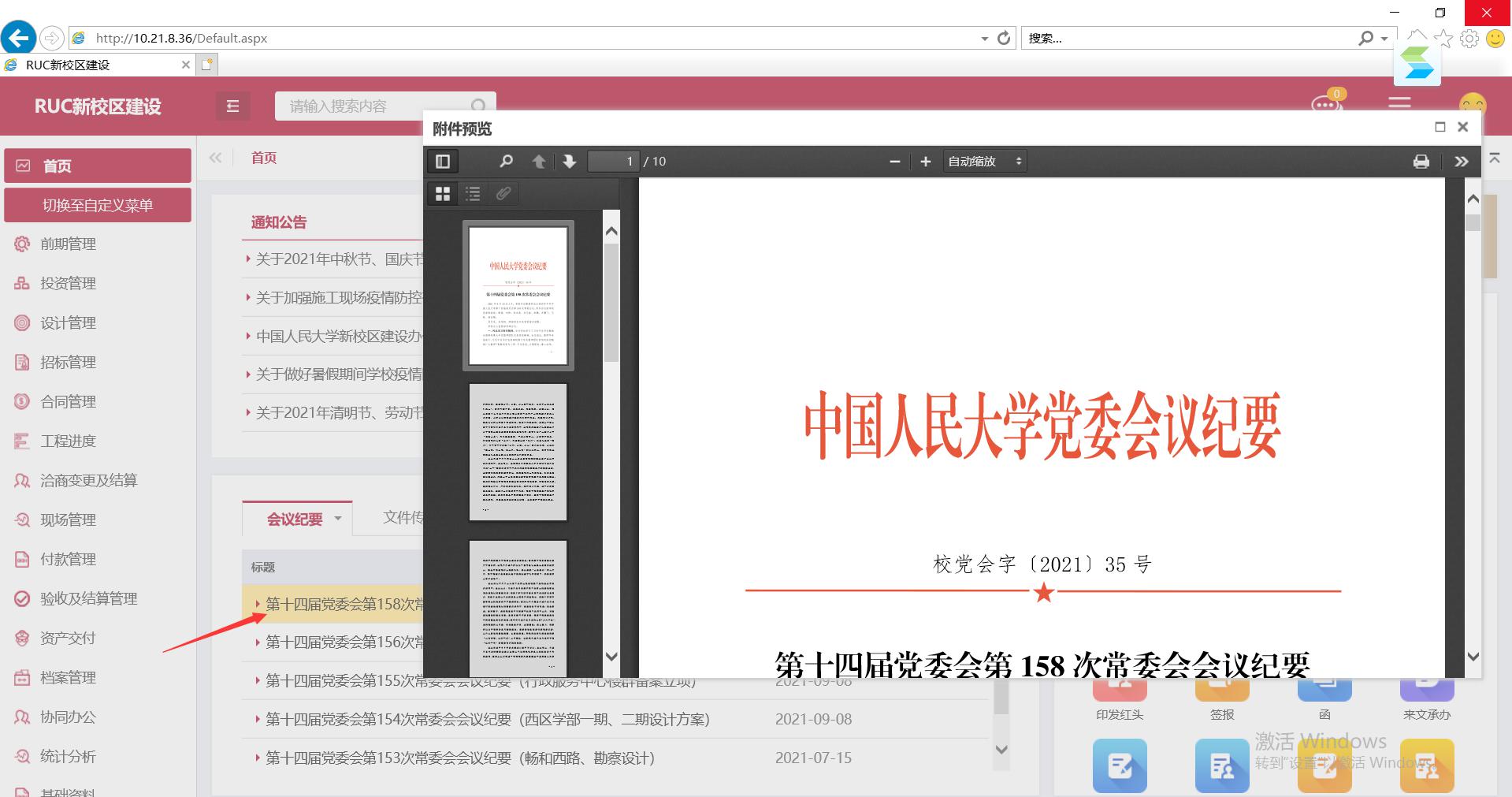Click 切换至自定义菜单 button
Screen dimensions: 1512x797
click(98, 205)
